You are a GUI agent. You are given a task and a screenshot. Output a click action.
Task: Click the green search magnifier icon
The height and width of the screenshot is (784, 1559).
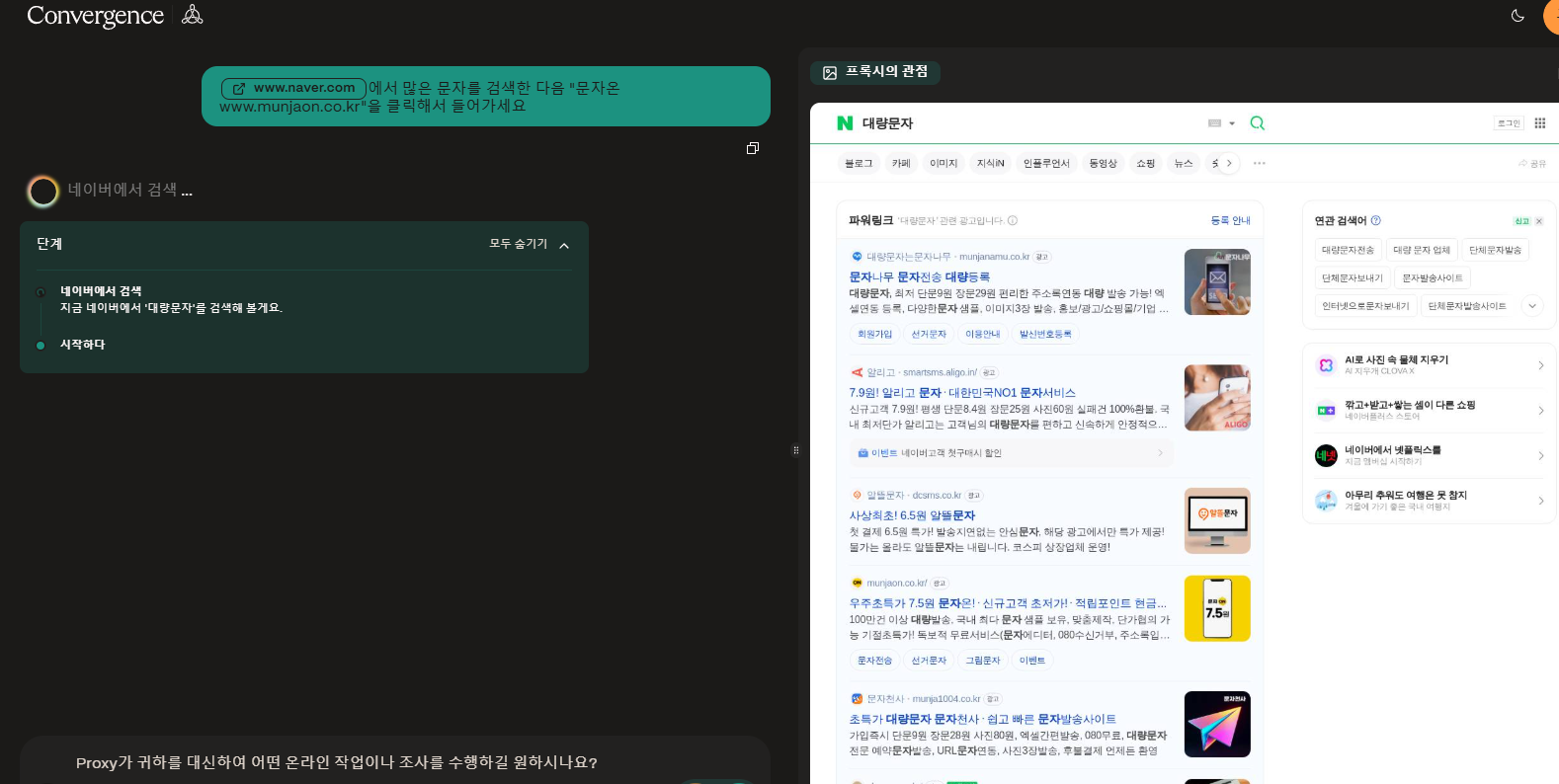pos(1257,123)
